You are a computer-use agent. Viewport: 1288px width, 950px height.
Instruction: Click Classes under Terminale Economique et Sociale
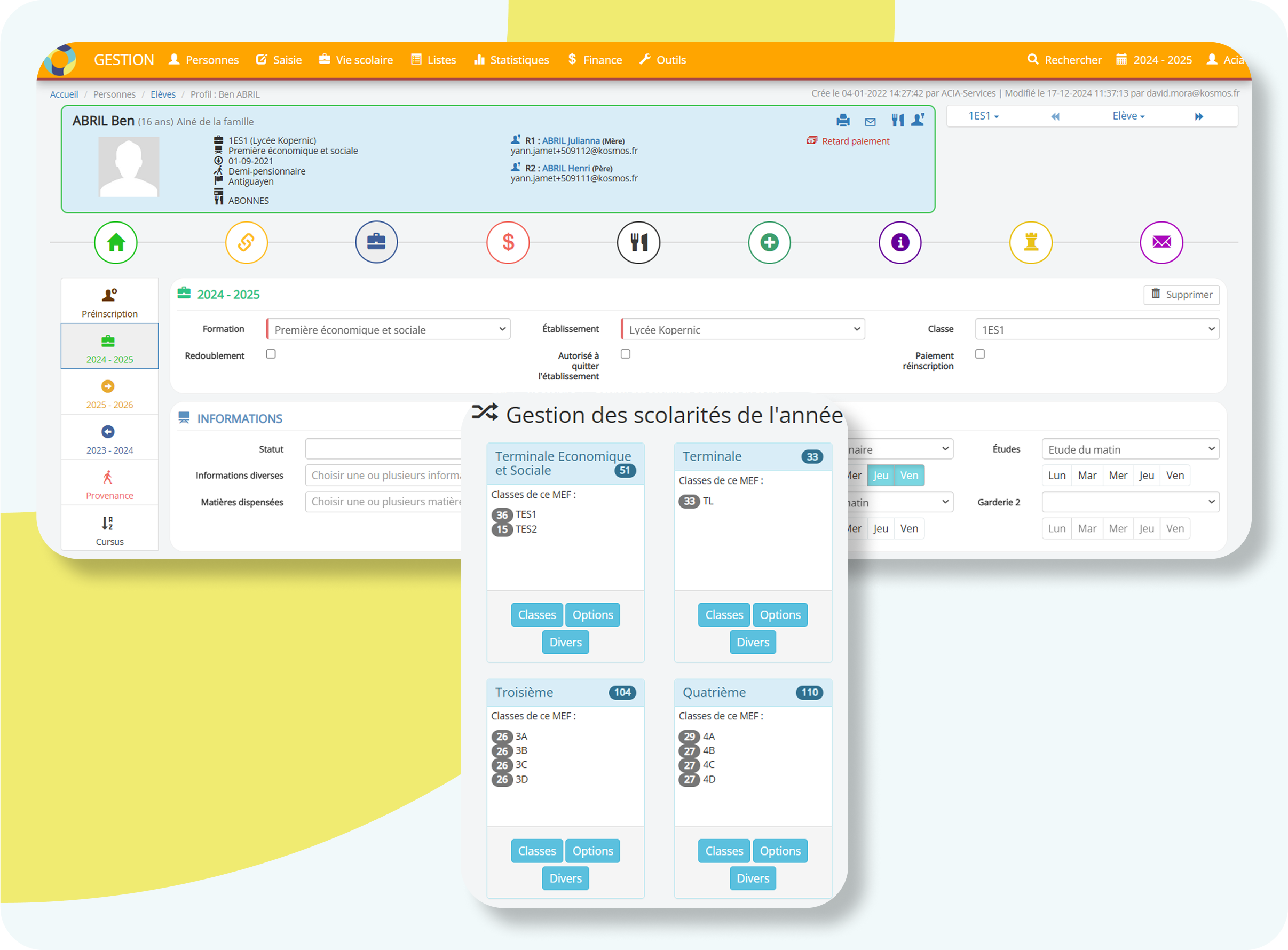[537, 615]
